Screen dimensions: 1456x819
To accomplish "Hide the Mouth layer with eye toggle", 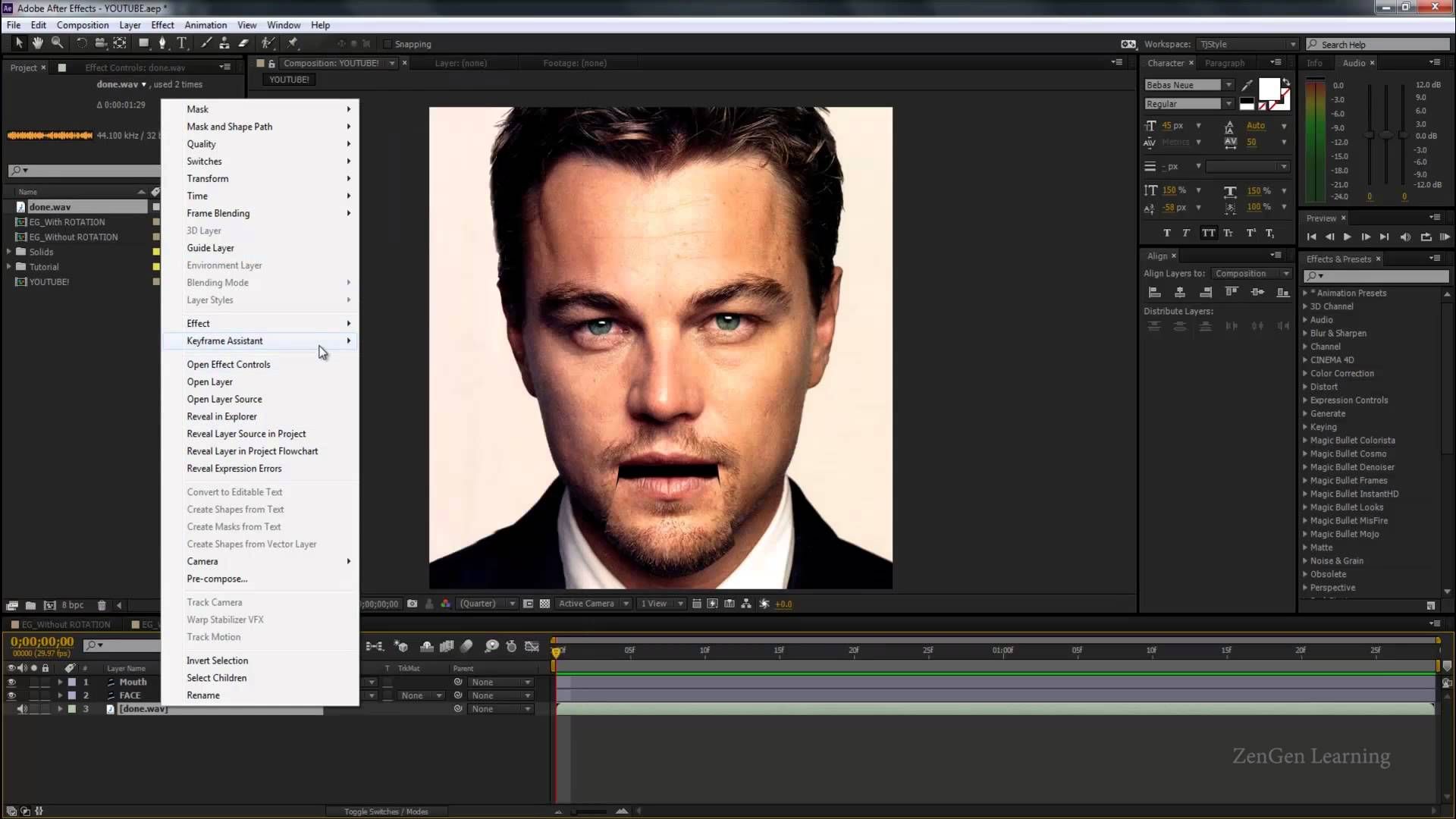I will click(11, 682).
